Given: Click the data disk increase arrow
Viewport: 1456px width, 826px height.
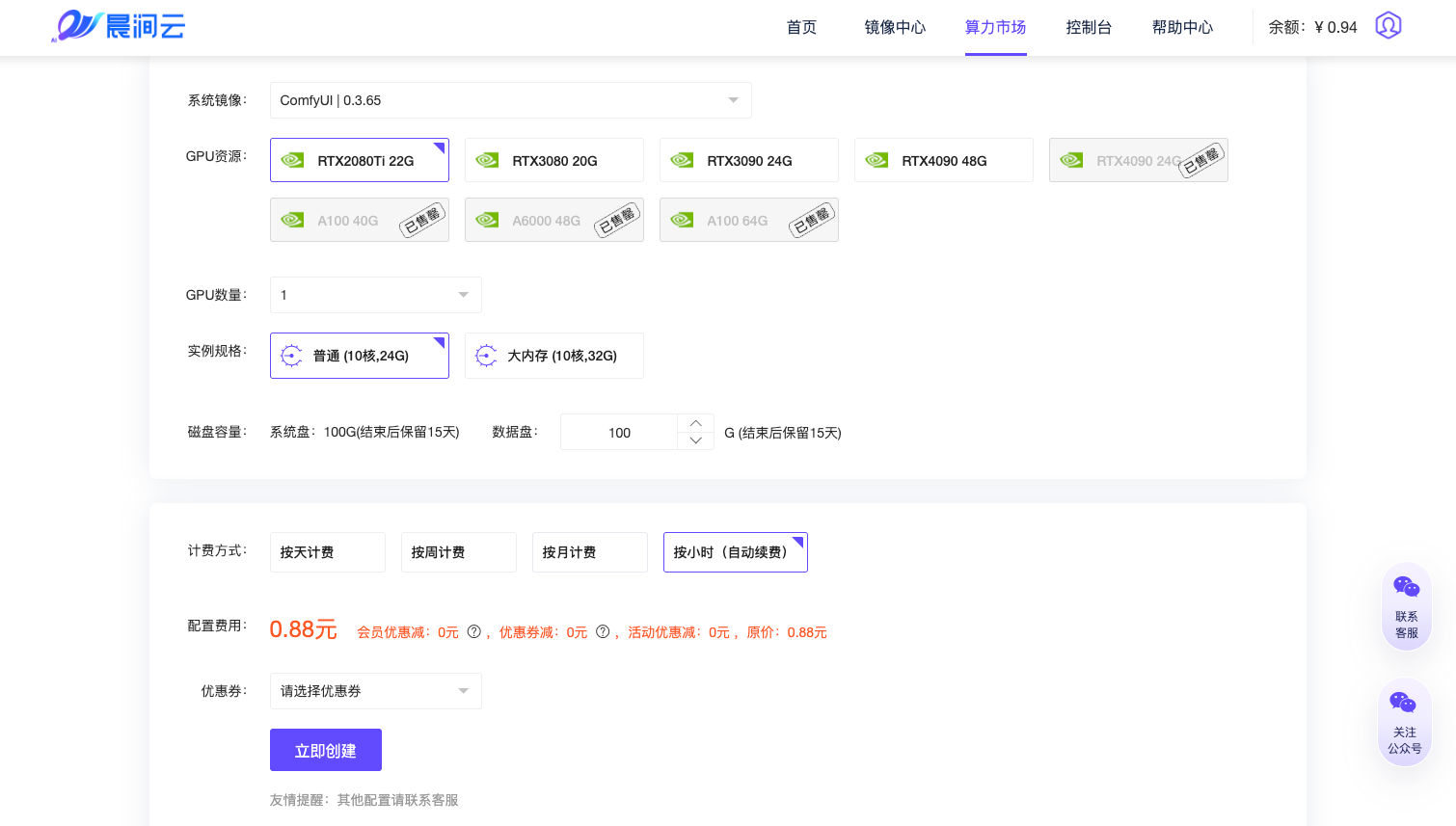Looking at the screenshot, I should tap(695, 423).
